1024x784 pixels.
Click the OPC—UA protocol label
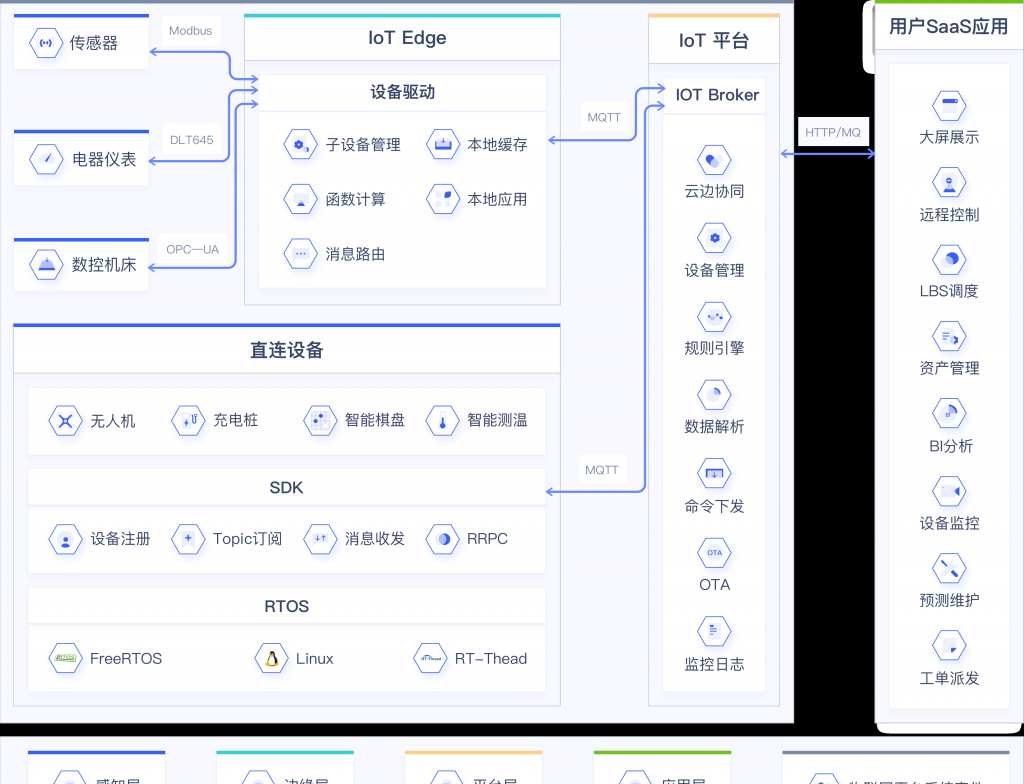(x=192, y=250)
